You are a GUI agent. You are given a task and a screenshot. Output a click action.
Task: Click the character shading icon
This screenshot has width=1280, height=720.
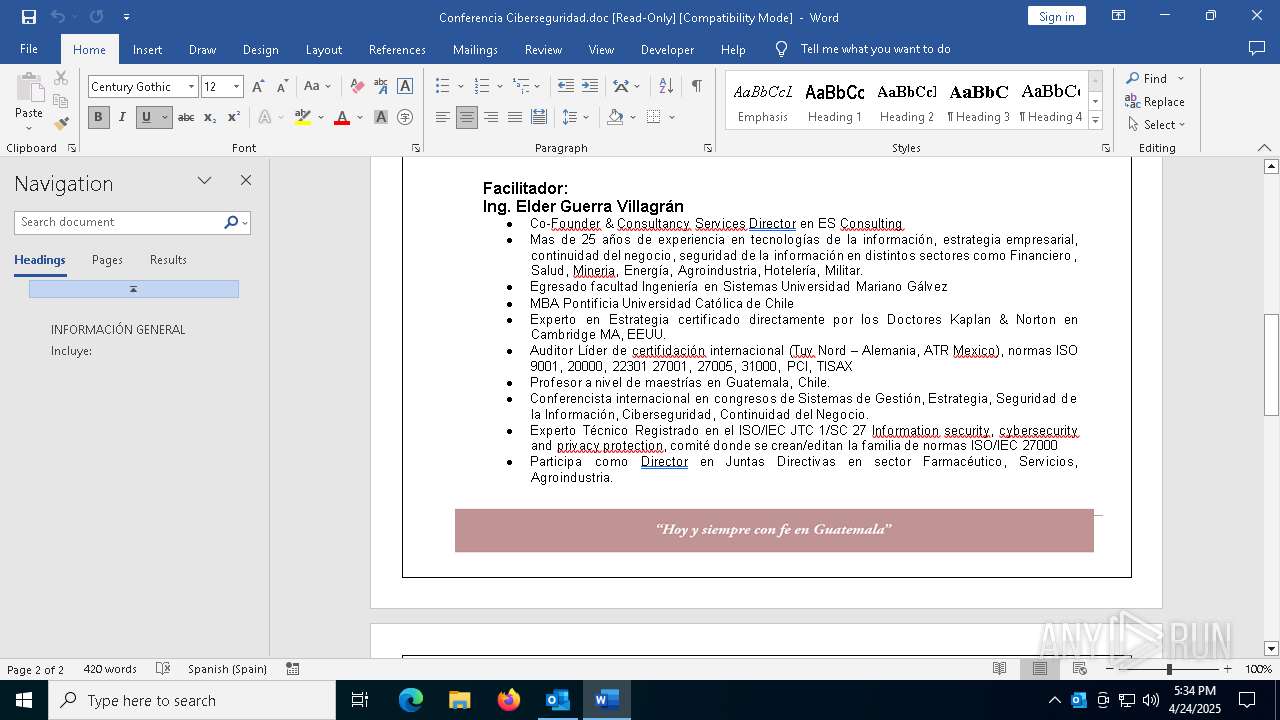(x=381, y=117)
